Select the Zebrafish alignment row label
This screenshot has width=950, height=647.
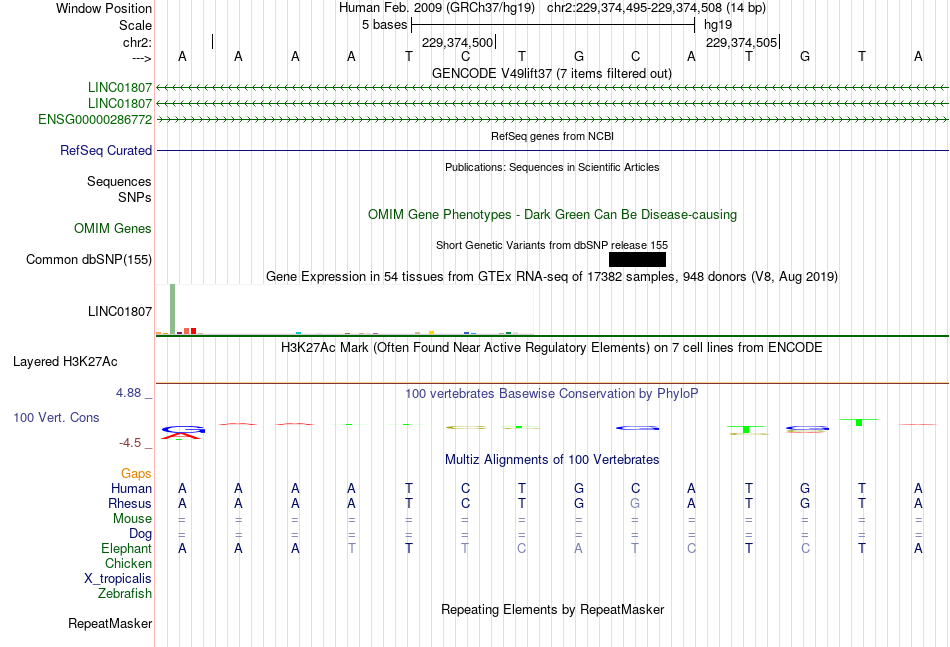click(125, 594)
